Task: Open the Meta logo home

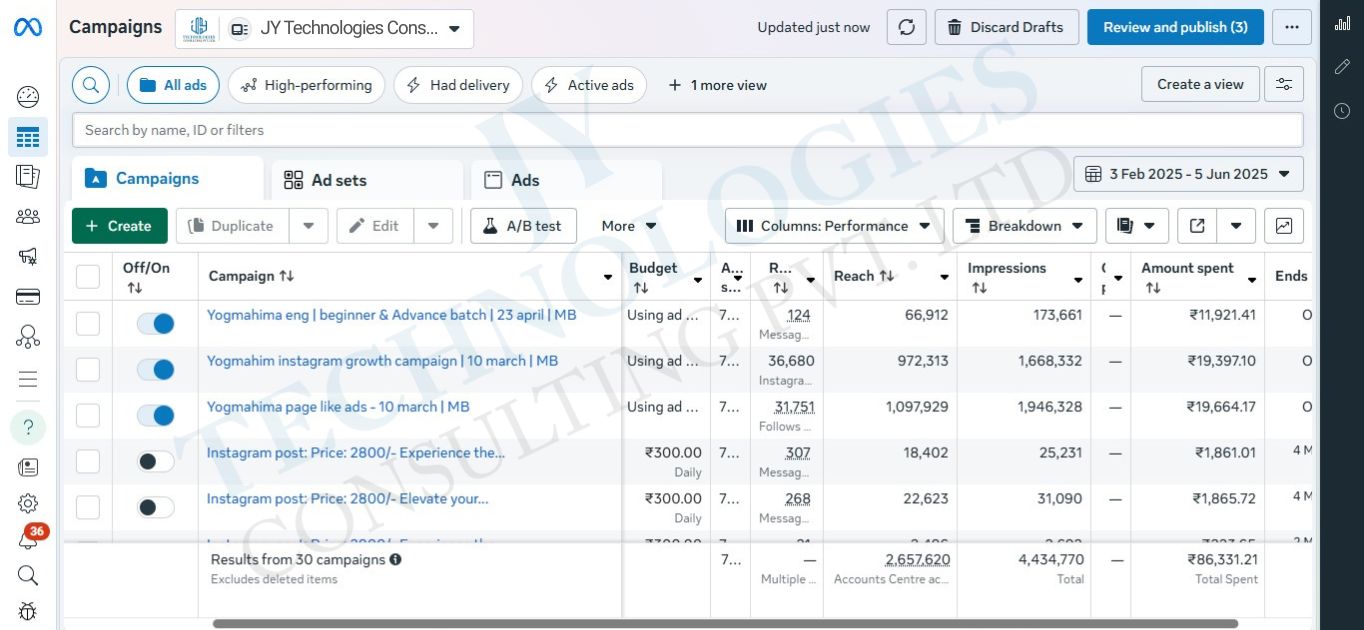Action: [28, 27]
